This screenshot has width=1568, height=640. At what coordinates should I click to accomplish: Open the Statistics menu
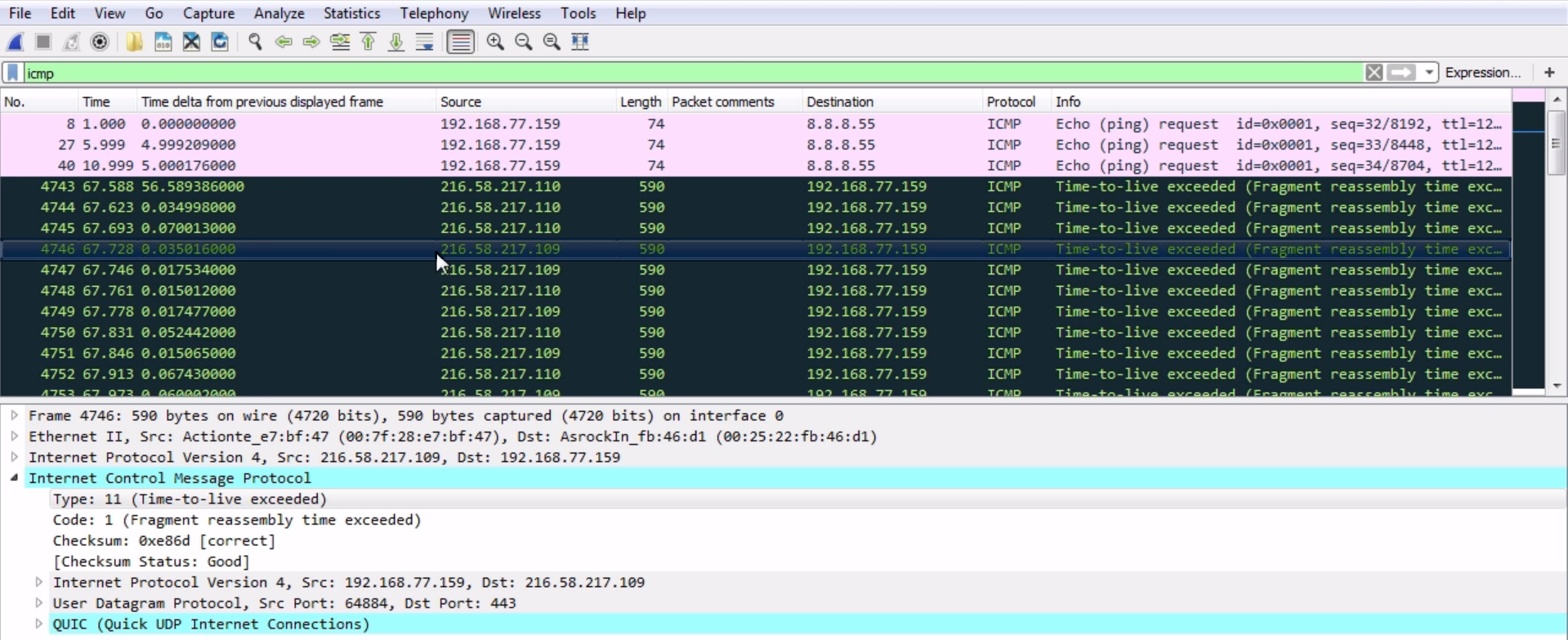point(351,13)
